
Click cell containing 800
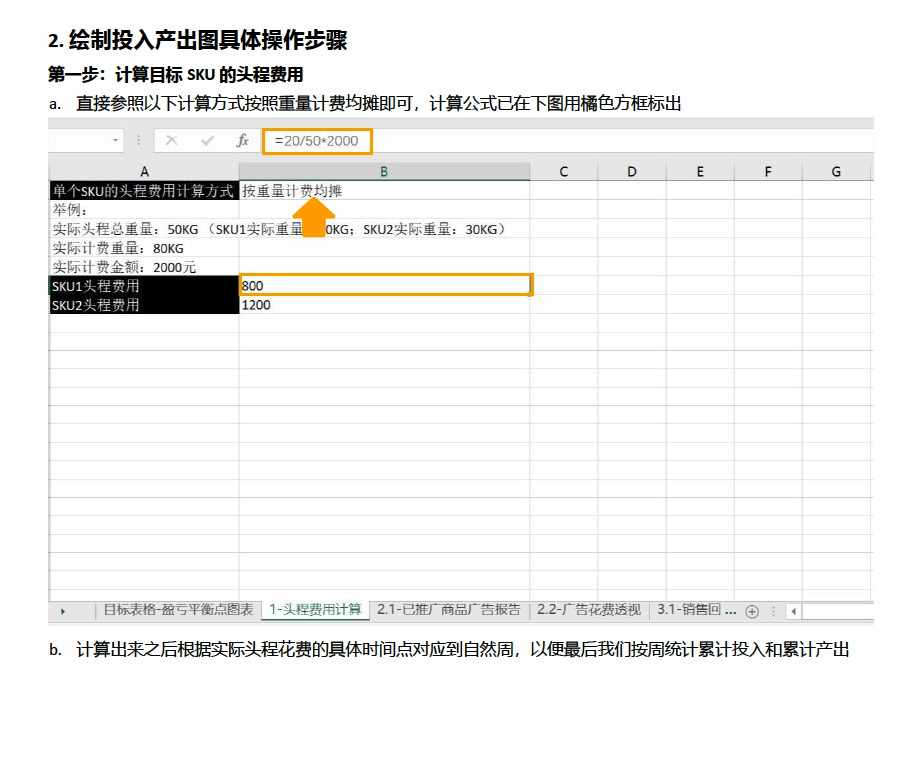pos(385,285)
